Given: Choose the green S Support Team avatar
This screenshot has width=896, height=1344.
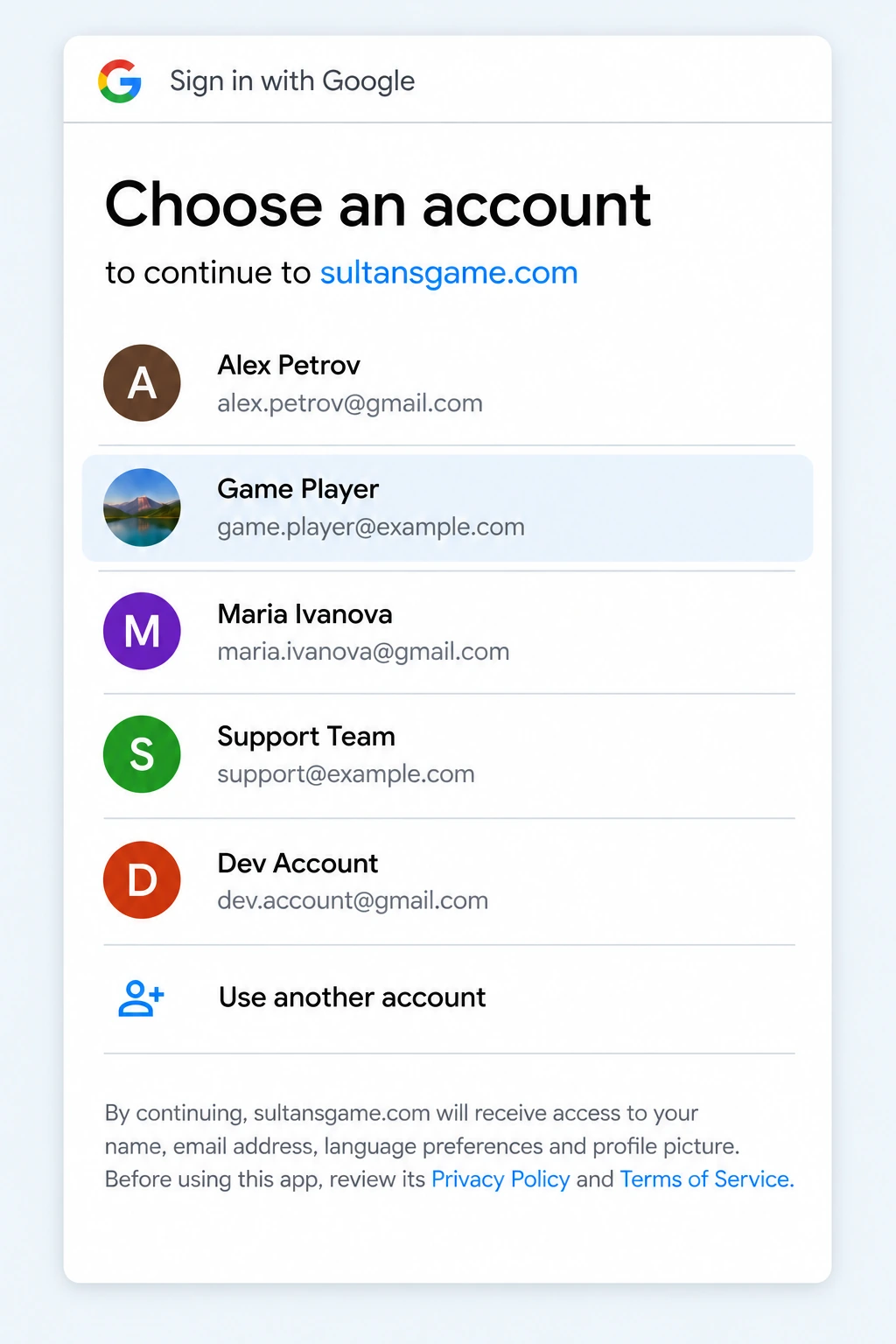Looking at the screenshot, I should [142, 754].
